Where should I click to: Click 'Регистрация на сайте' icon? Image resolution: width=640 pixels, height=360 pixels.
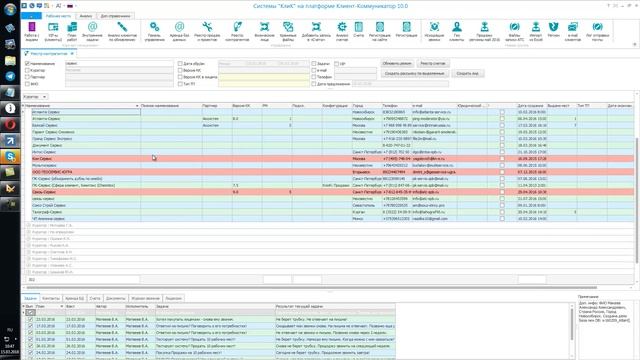pyautogui.click(x=380, y=31)
